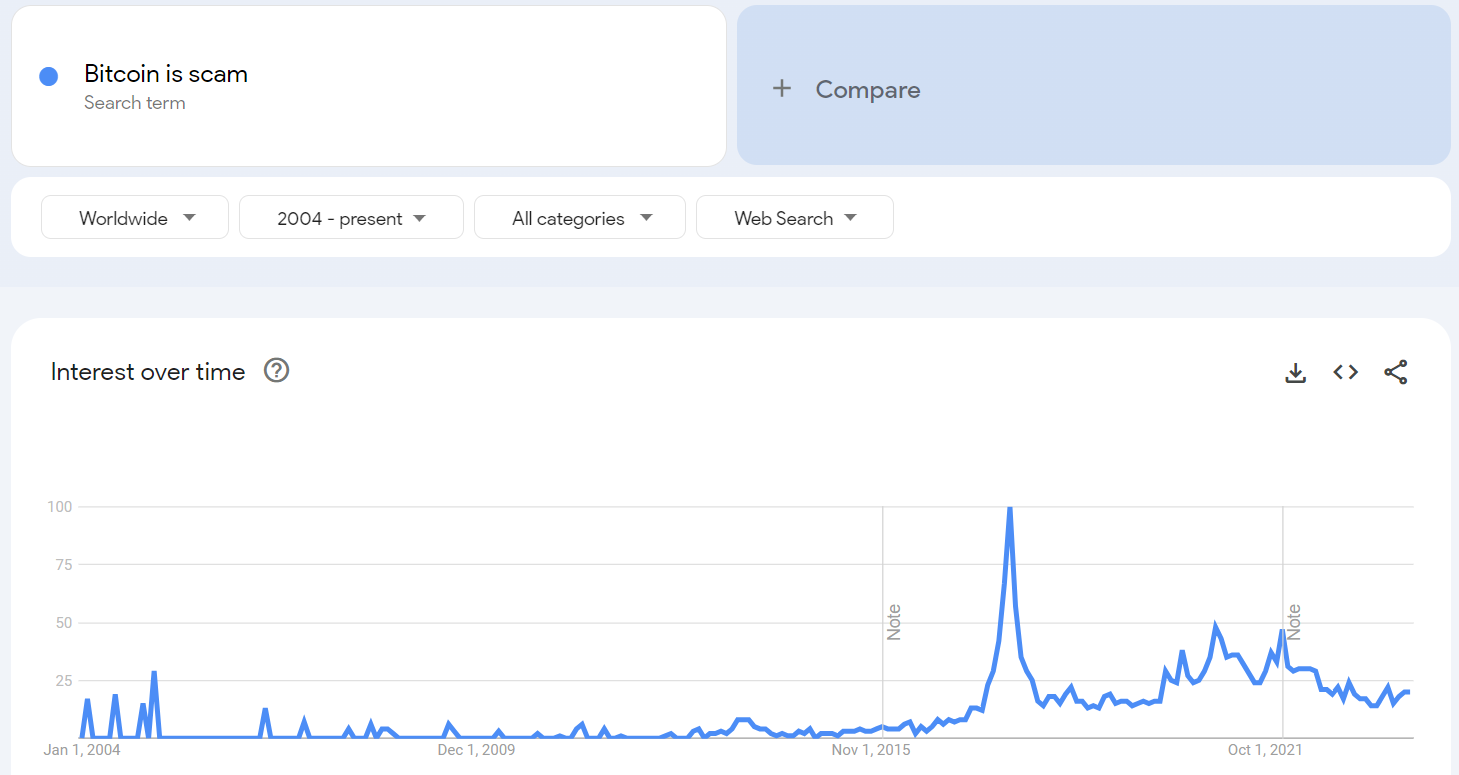Change the Web Search type dropdown
1459x775 pixels.
[794, 218]
